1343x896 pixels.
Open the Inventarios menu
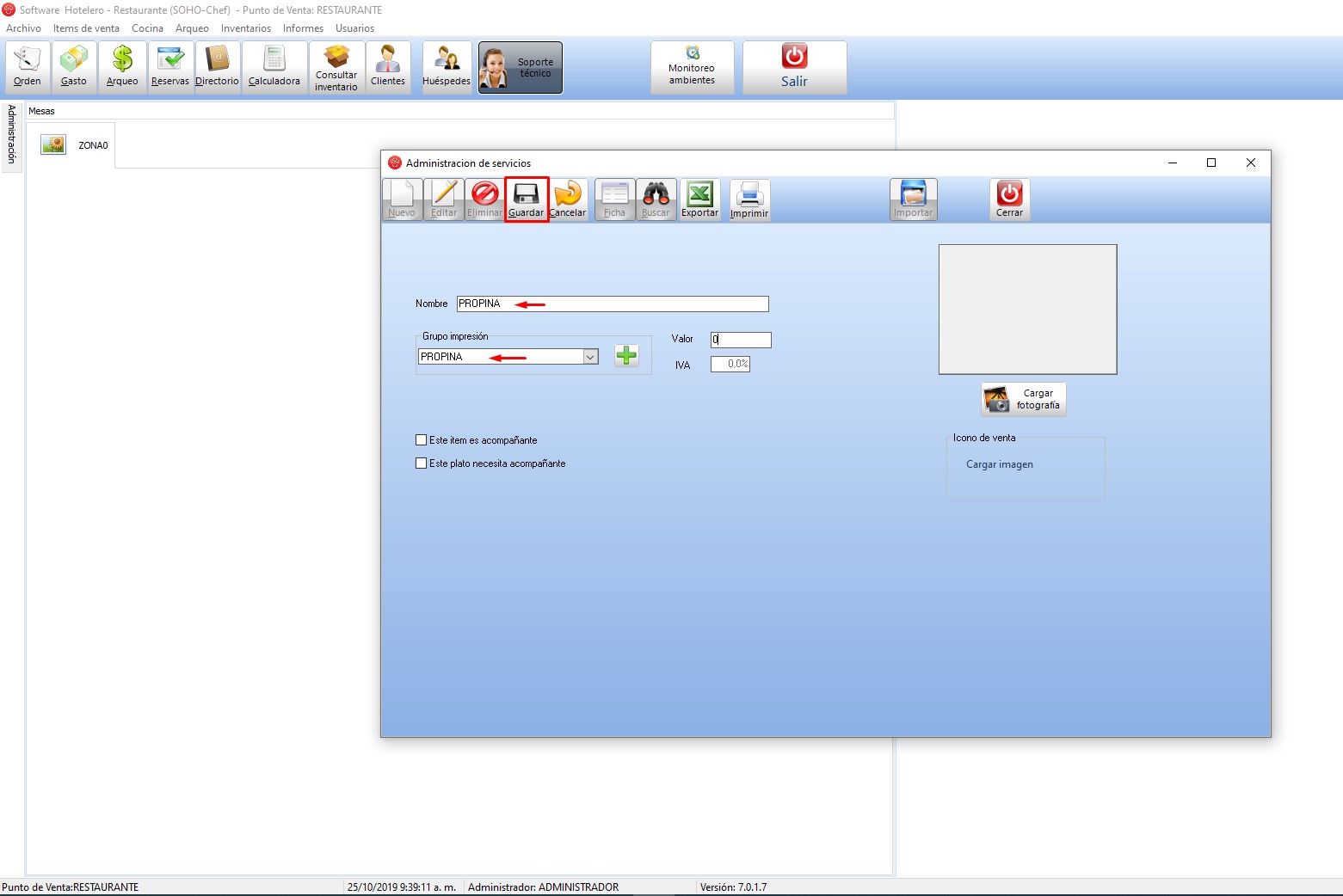point(245,28)
